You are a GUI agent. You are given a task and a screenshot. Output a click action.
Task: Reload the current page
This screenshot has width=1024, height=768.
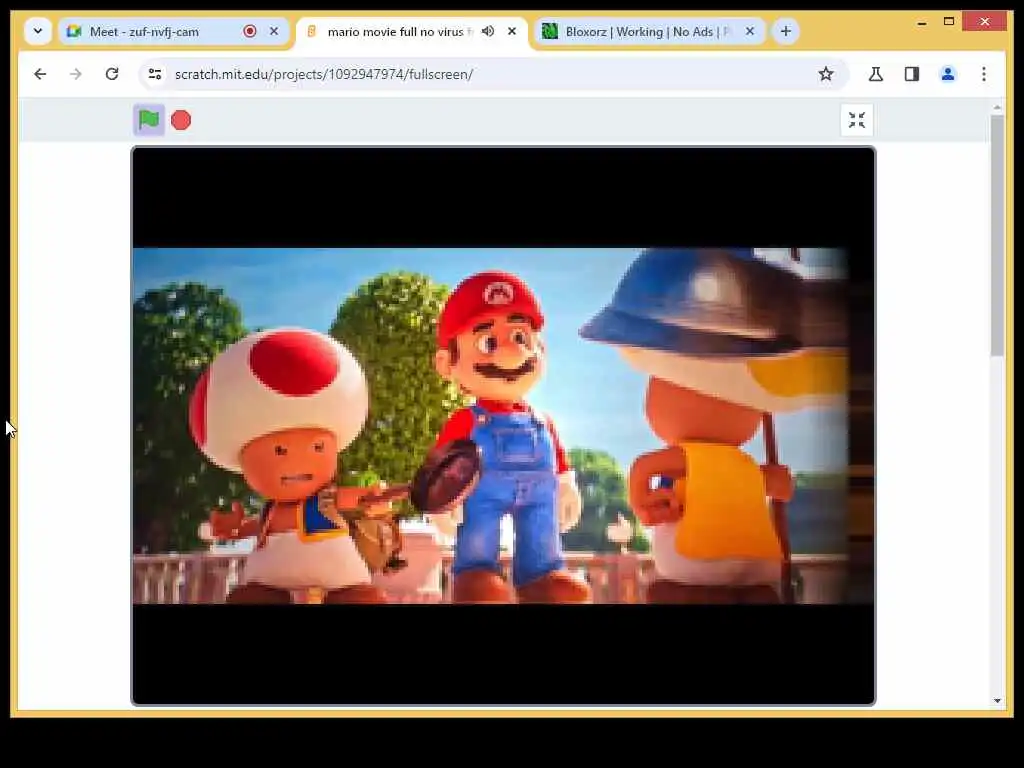(x=112, y=74)
